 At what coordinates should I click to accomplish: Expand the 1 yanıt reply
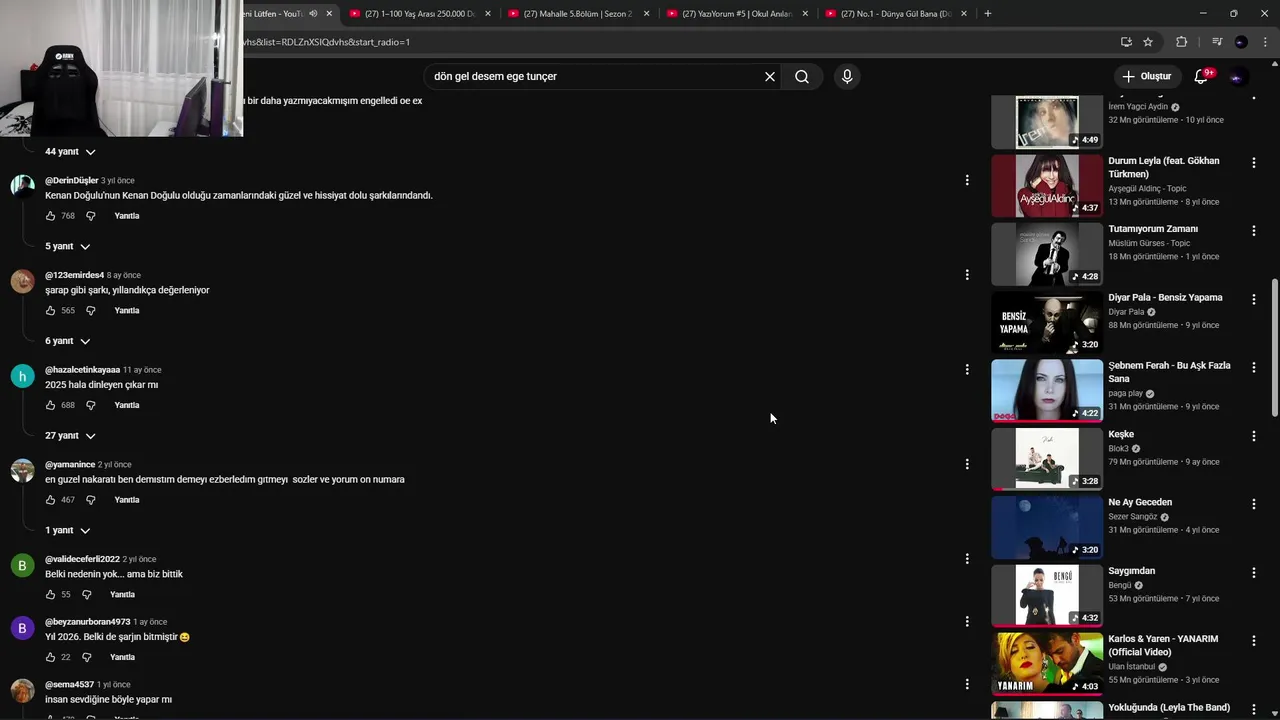67,530
